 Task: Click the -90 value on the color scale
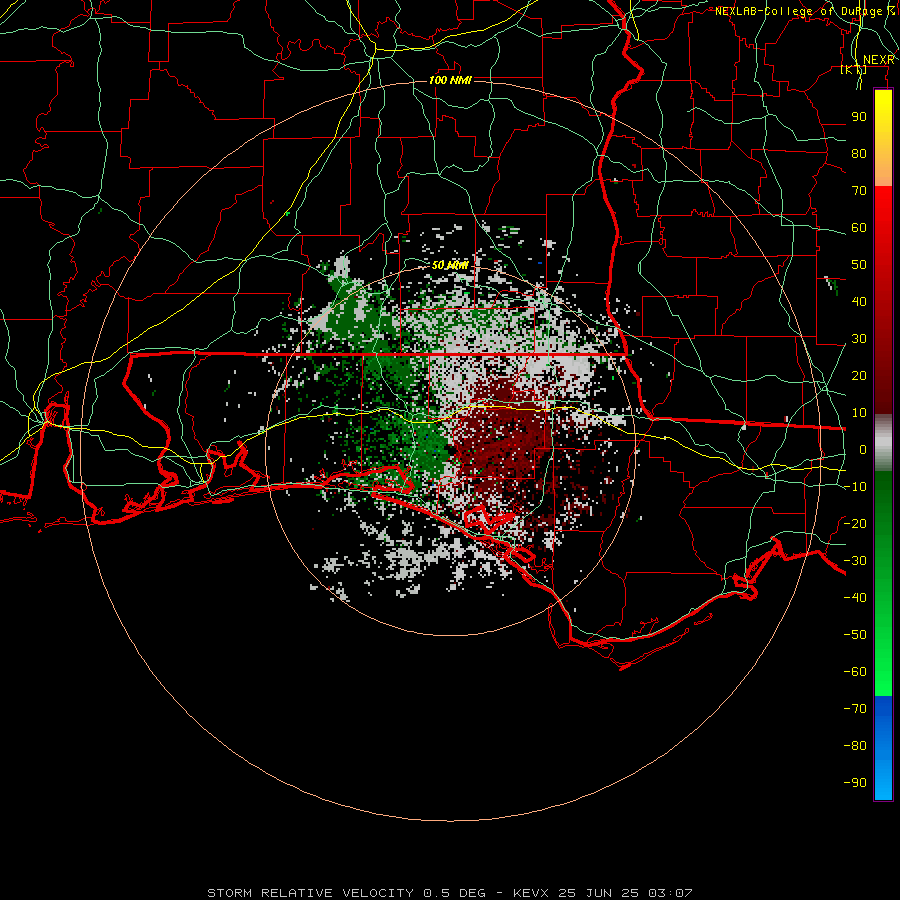click(855, 783)
